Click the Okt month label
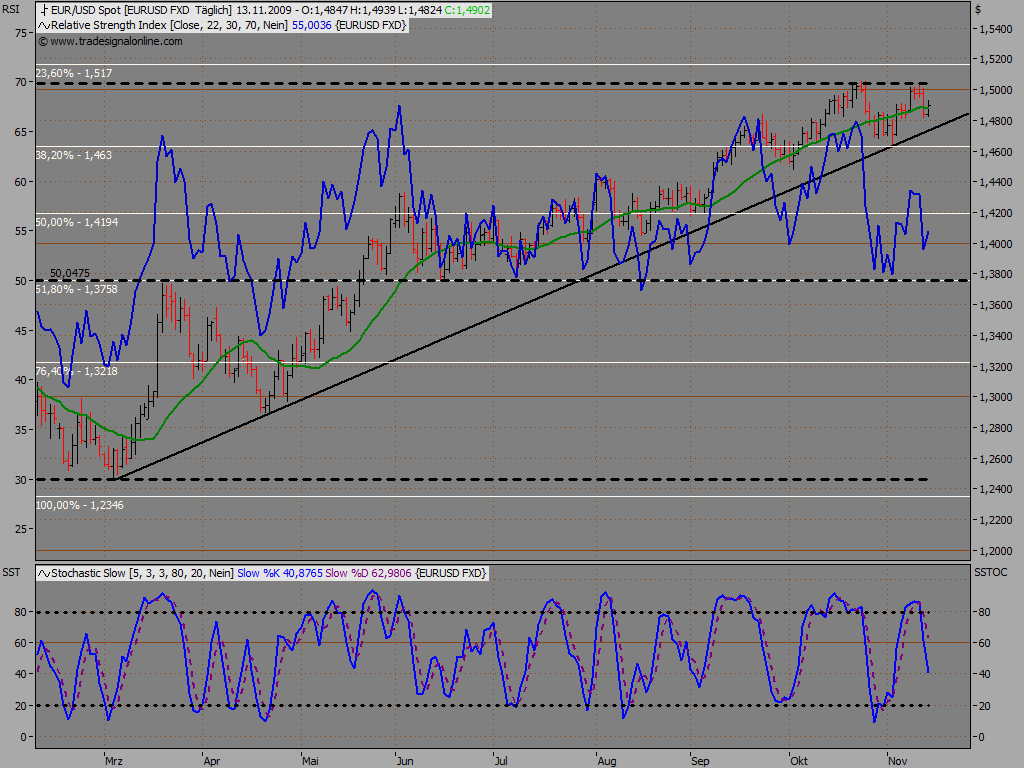Image resolution: width=1024 pixels, height=768 pixels. [x=799, y=761]
